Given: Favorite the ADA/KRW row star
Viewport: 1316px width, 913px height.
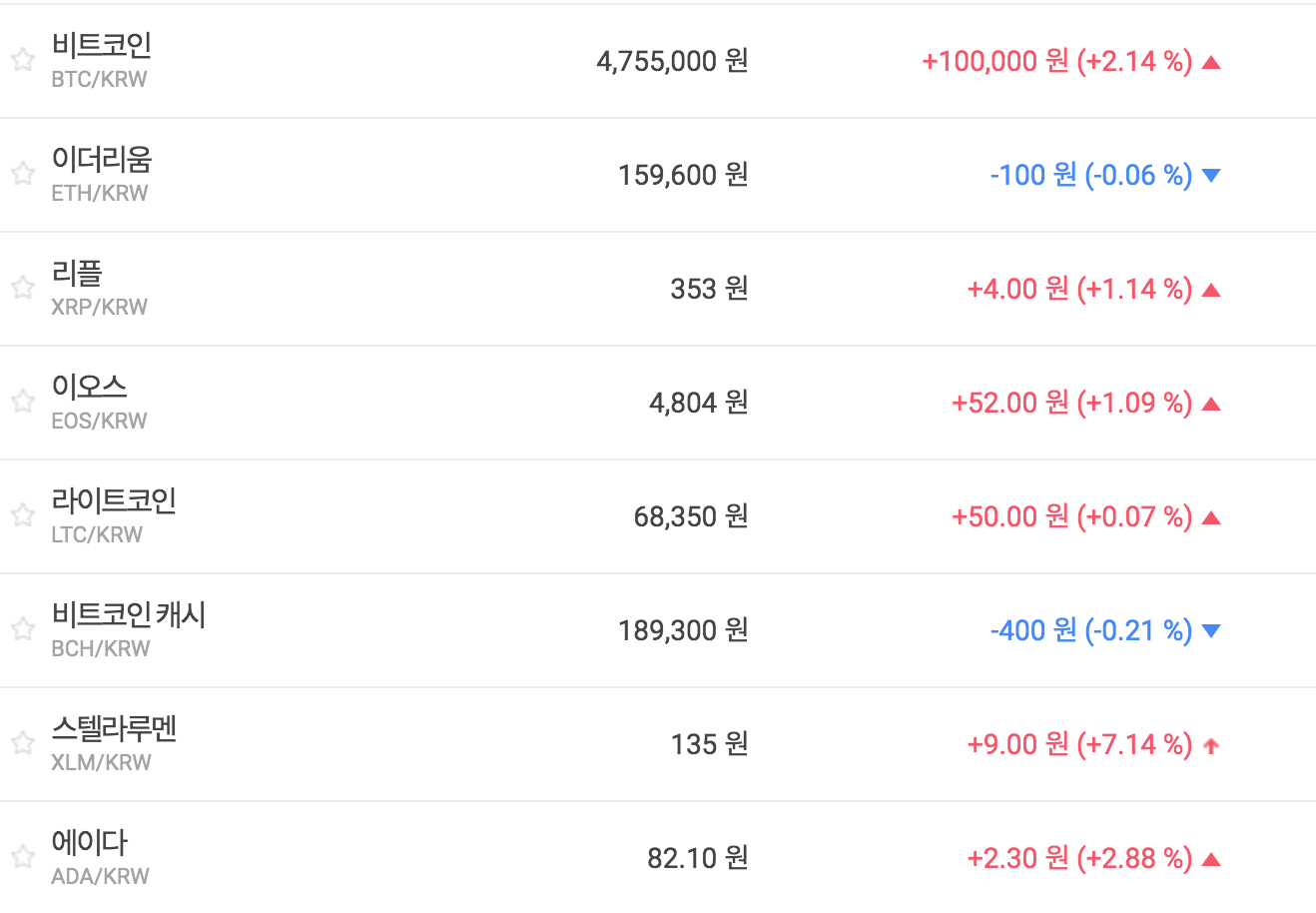Looking at the screenshot, I should point(23,857).
